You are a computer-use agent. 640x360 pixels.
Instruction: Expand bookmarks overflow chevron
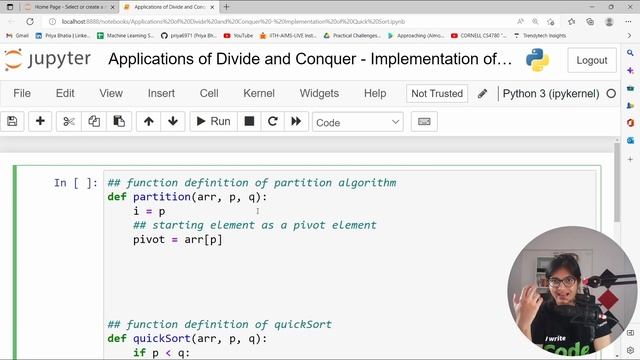(x=629, y=36)
